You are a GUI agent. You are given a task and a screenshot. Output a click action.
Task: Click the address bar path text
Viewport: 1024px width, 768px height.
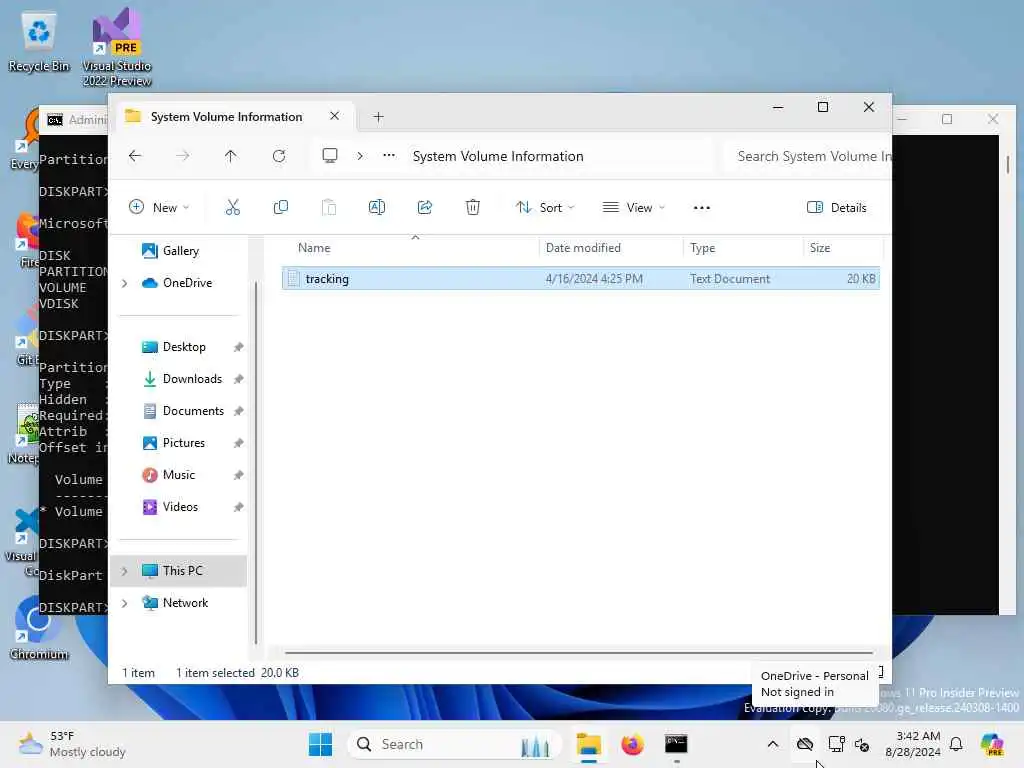(498, 156)
